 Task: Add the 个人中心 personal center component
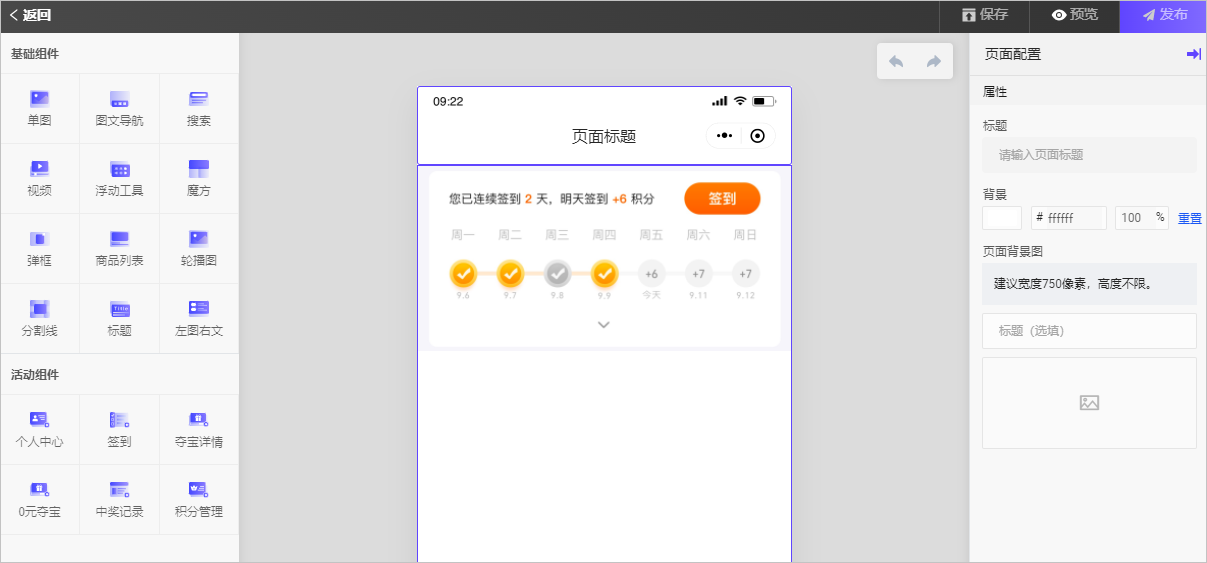coord(40,430)
